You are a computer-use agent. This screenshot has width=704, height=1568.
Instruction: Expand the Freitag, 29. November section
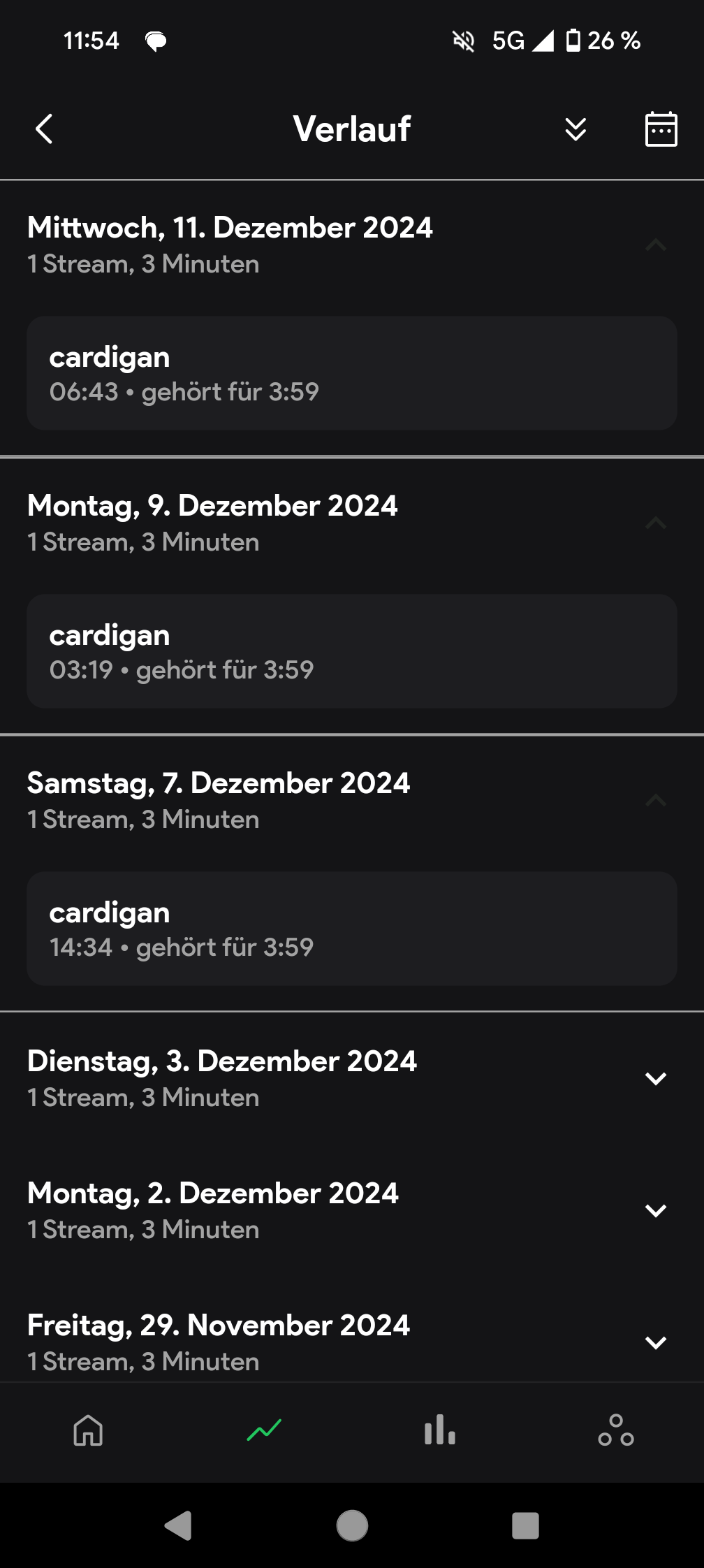[655, 1342]
